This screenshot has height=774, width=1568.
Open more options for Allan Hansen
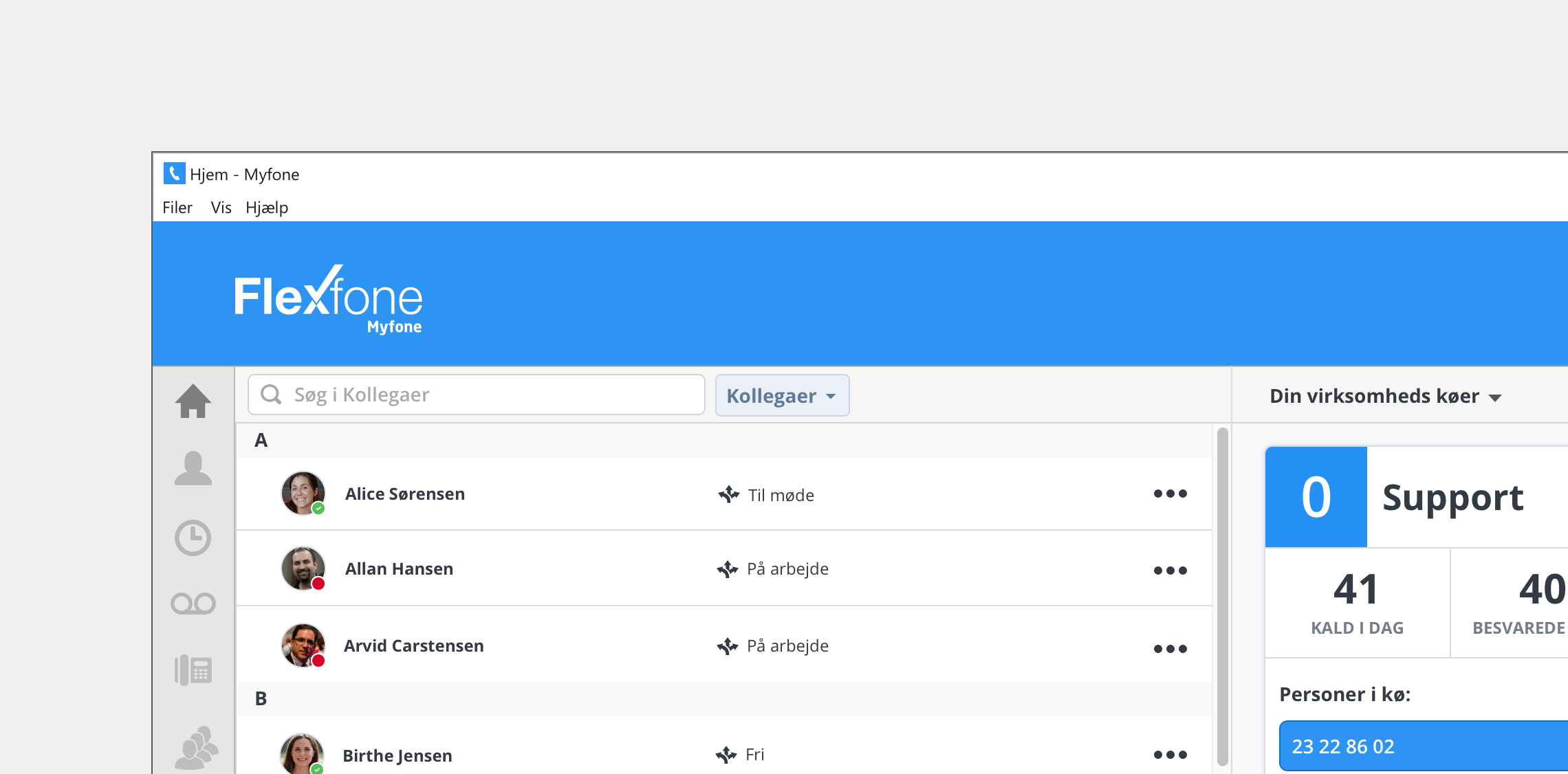pos(1170,571)
